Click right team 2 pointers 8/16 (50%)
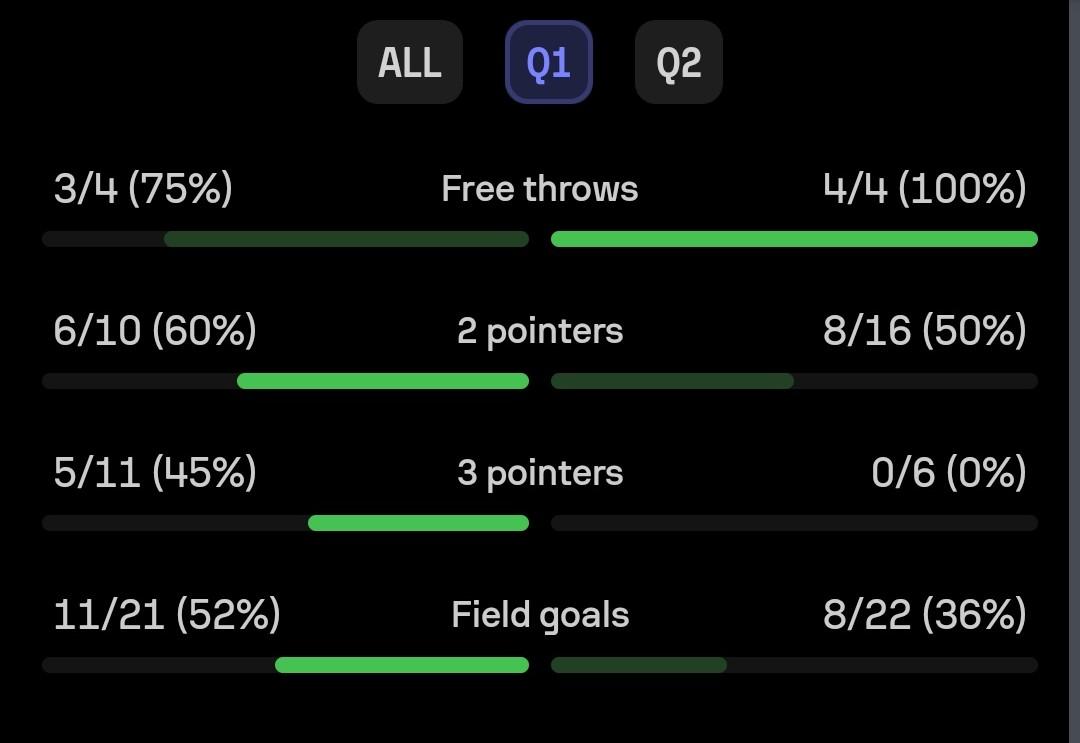The height and width of the screenshot is (743, 1080). (924, 331)
